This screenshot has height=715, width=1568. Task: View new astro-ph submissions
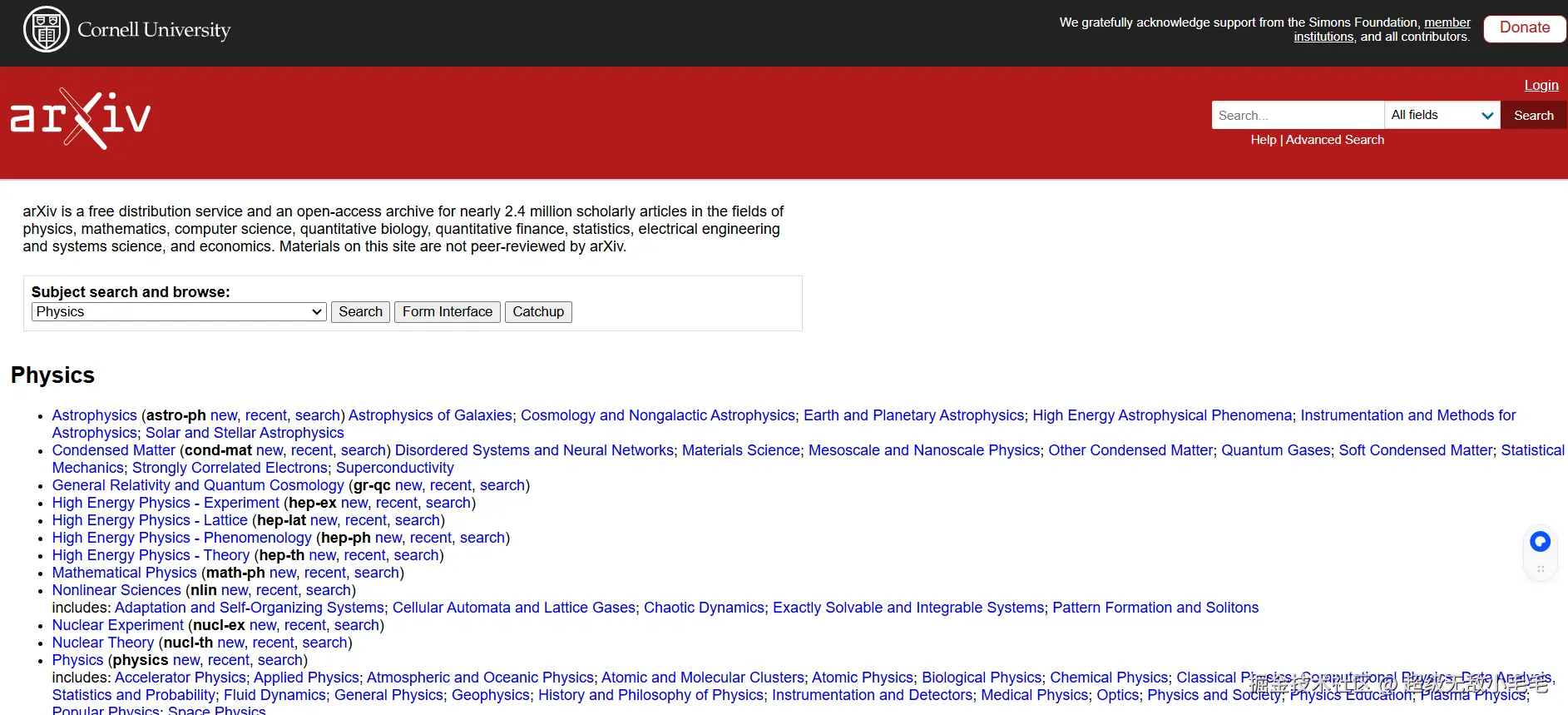tap(224, 415)
